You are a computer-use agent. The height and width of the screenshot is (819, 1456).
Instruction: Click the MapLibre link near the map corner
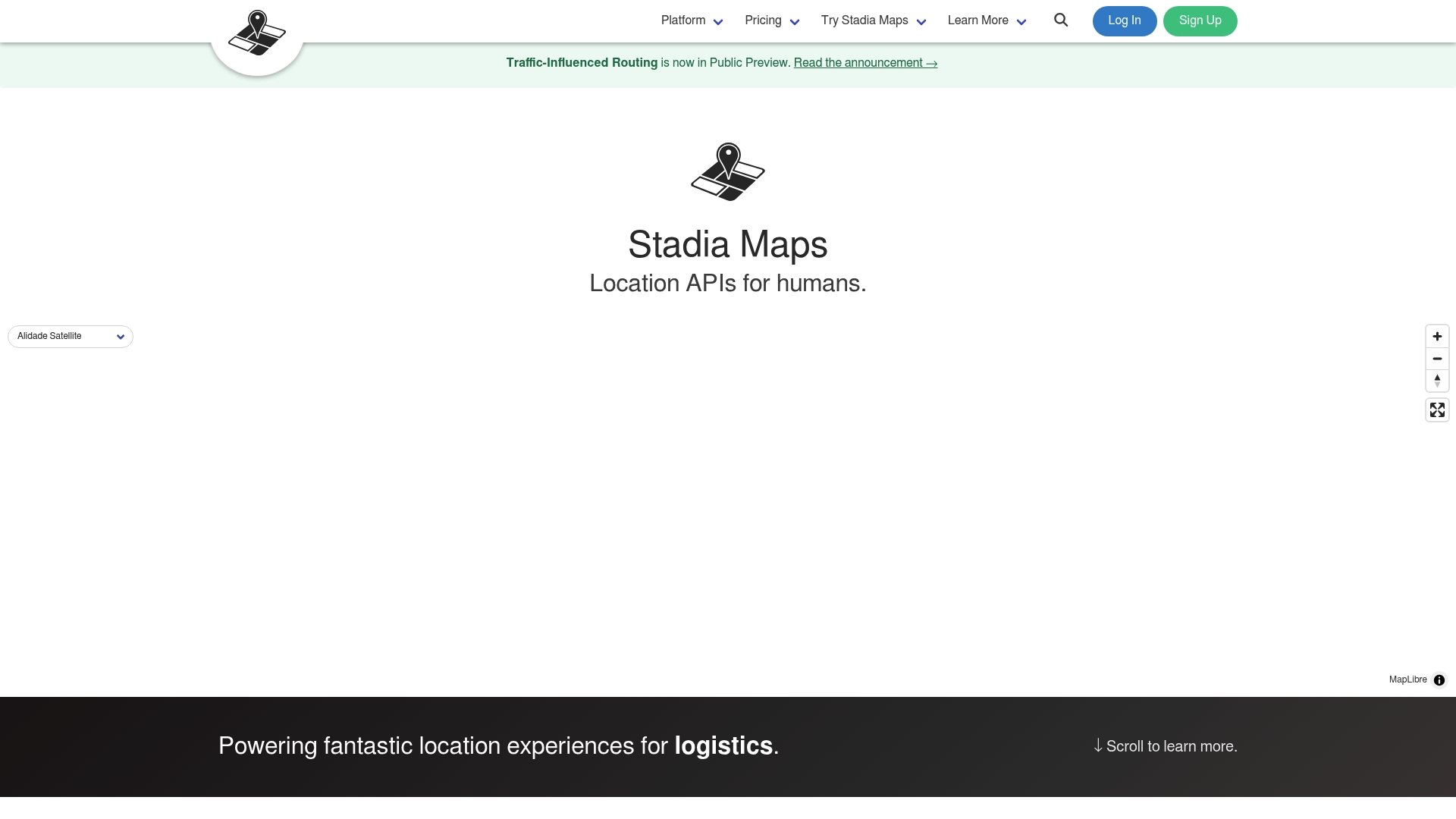[x=1407, y=679]
